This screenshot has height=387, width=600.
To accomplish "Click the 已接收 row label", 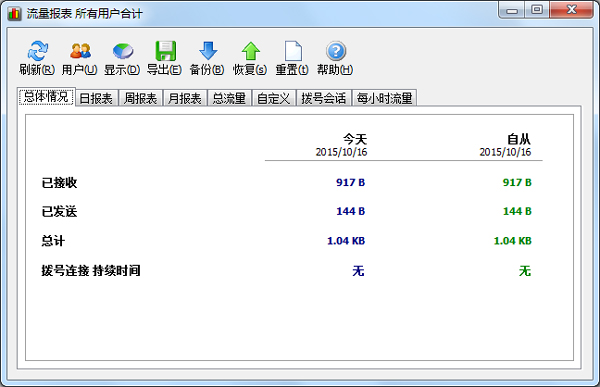I will (x=59, y=183).
